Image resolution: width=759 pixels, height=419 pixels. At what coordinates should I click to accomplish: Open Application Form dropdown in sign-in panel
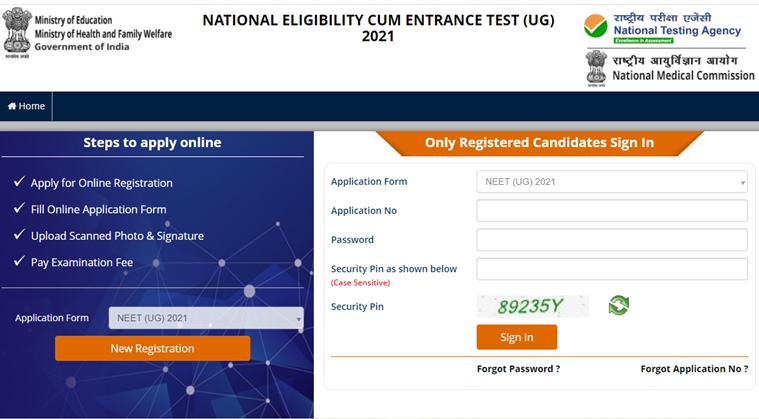click(x=611, y=182)
